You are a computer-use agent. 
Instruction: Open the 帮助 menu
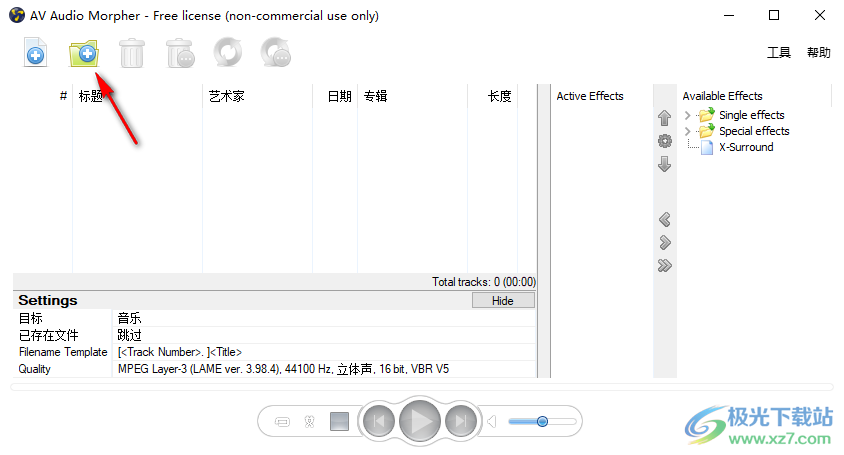coord(818,53)
